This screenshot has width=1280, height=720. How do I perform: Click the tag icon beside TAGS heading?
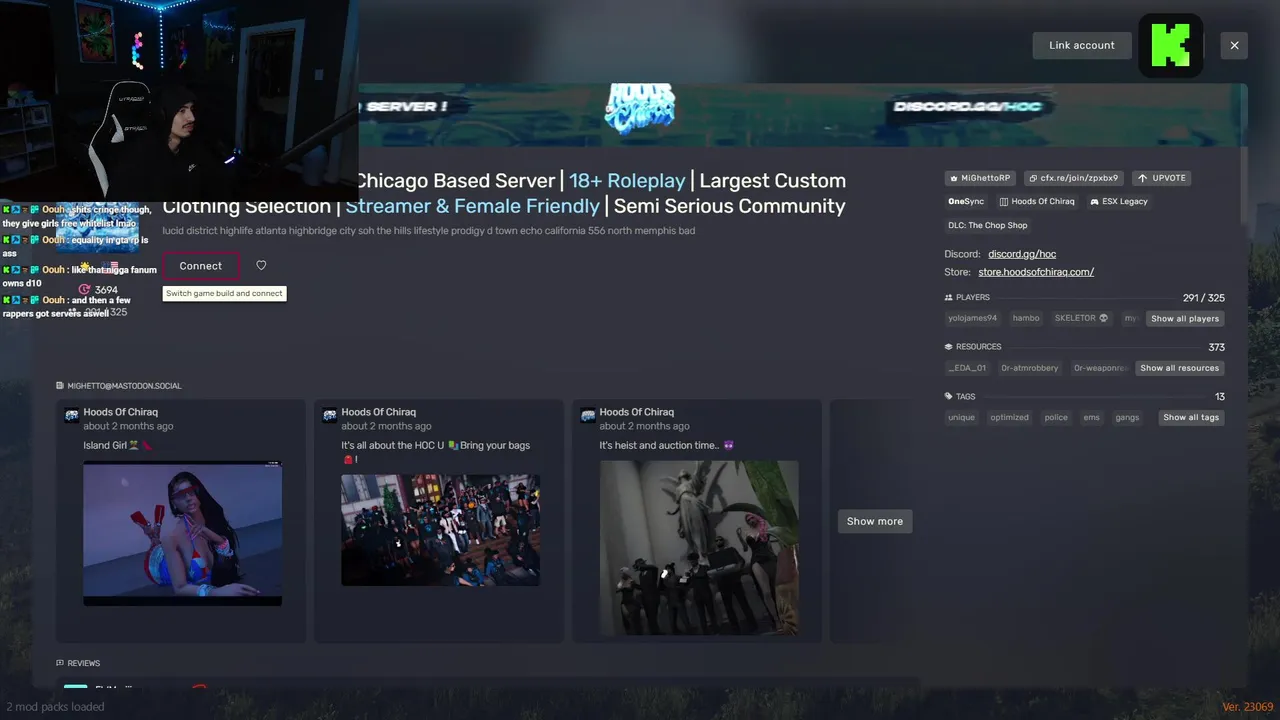coord(949,397)
